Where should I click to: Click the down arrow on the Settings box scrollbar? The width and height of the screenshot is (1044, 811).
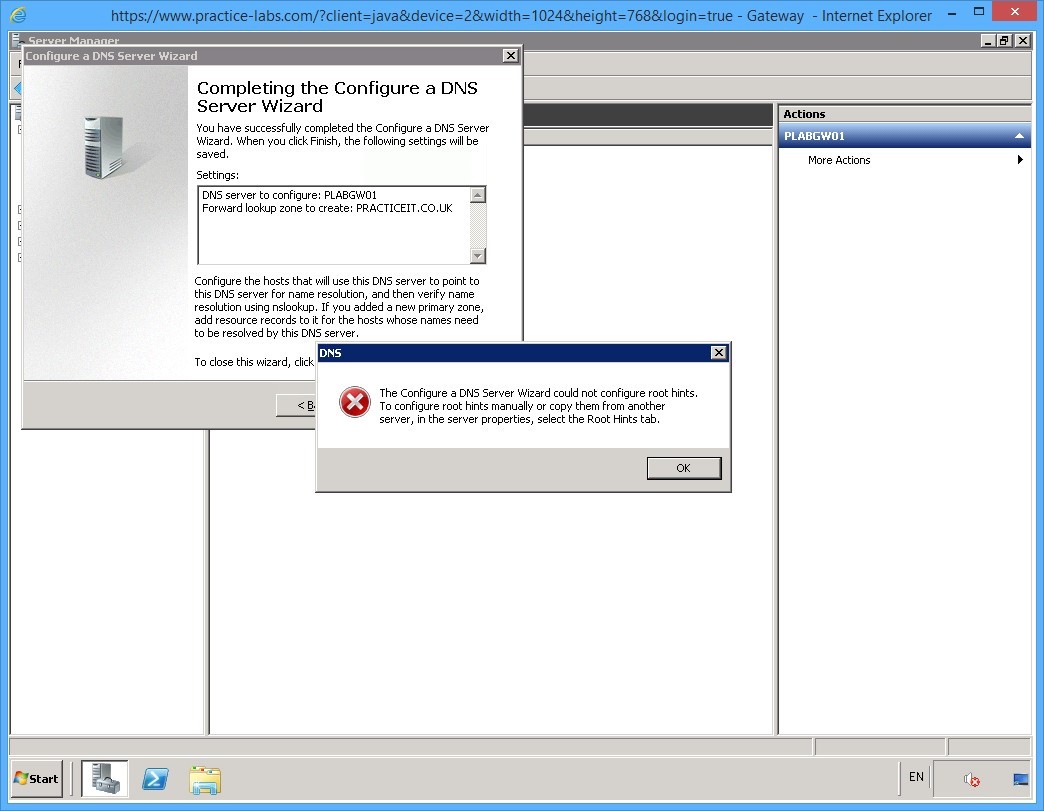480,253
